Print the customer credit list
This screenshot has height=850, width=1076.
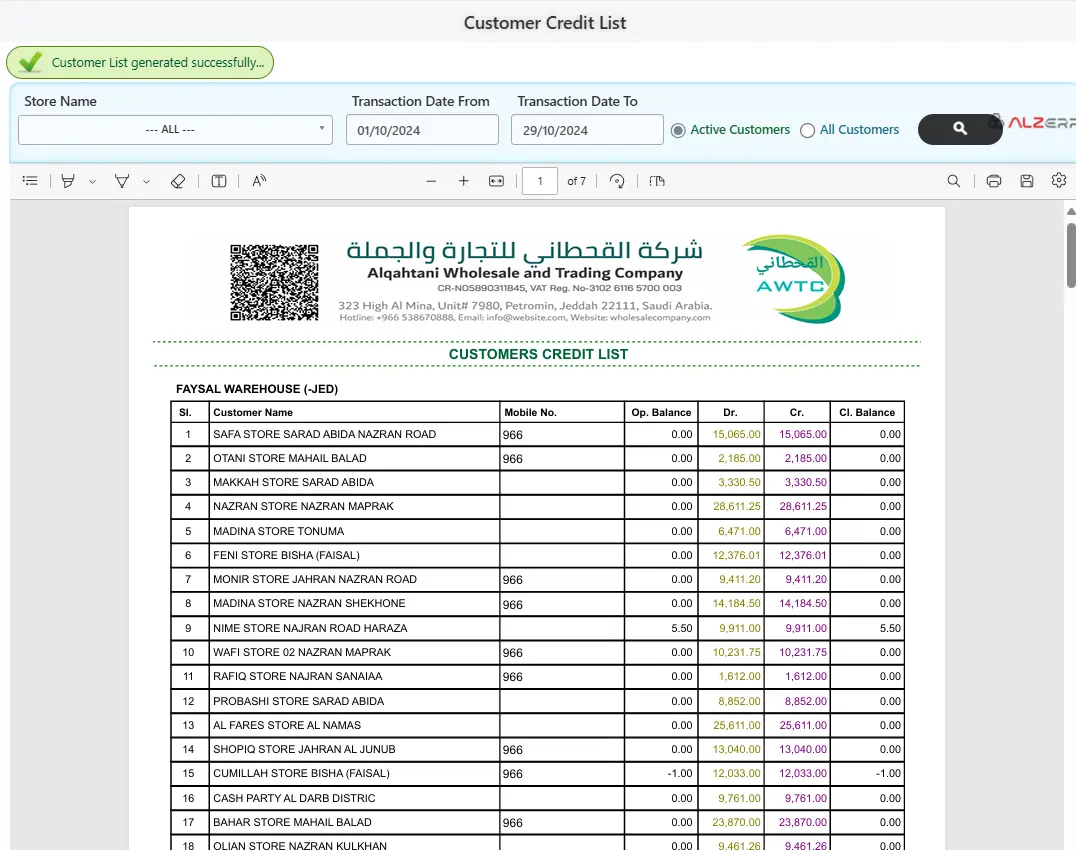pos(993,181)
